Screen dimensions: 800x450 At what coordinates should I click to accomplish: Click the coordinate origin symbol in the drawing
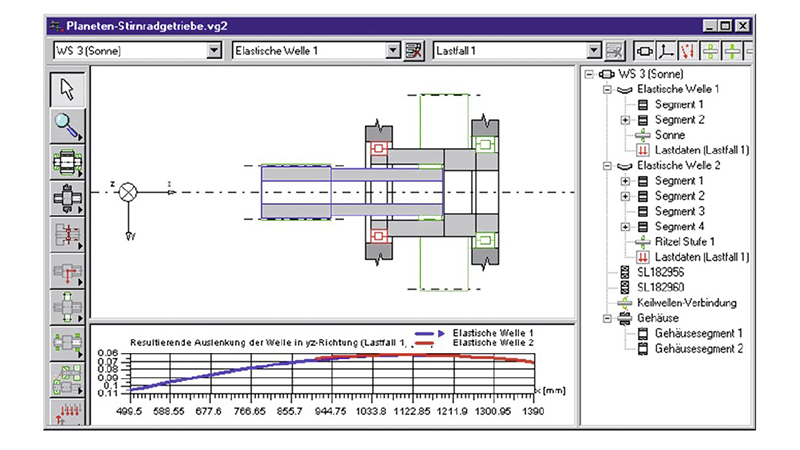point(128,191)
